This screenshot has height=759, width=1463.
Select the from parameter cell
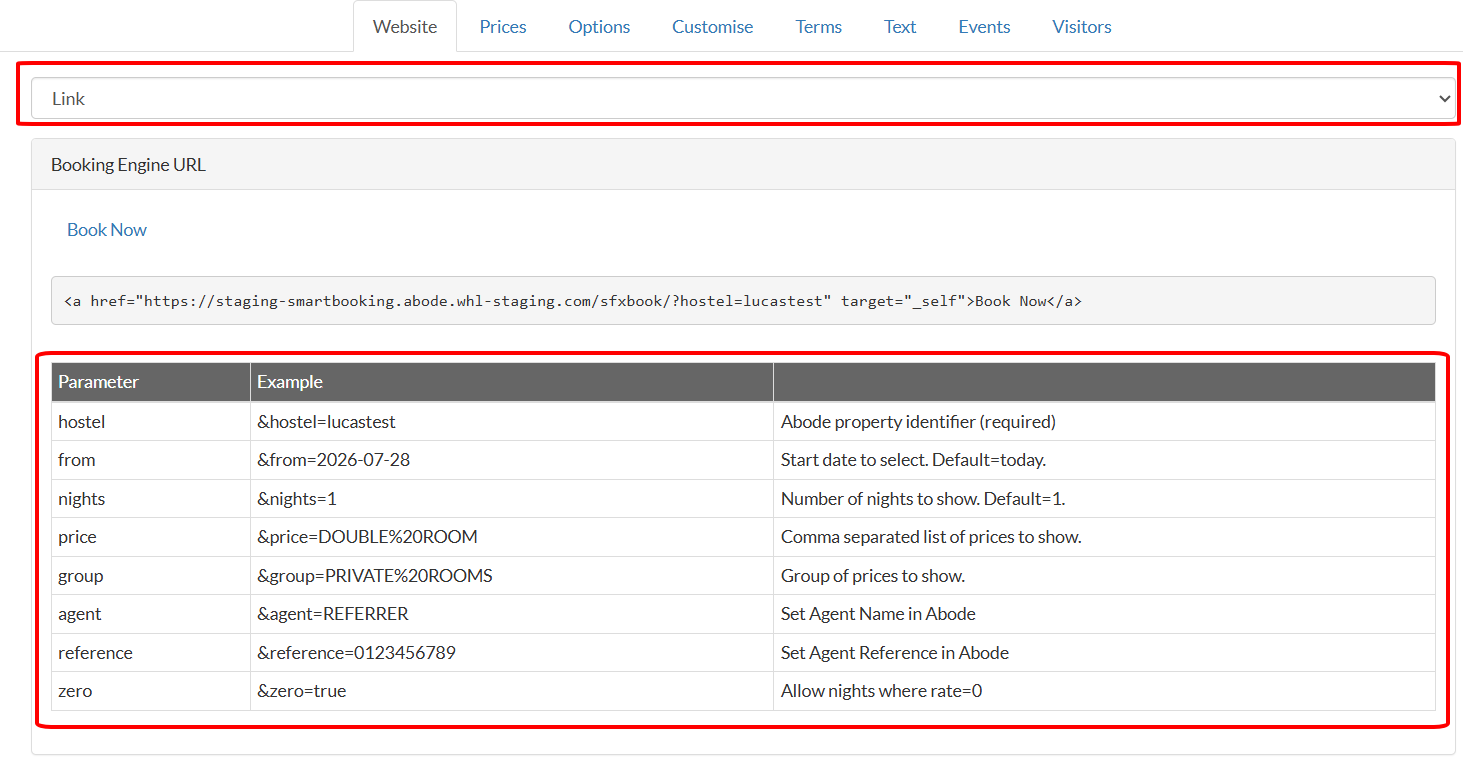(151, 460)
